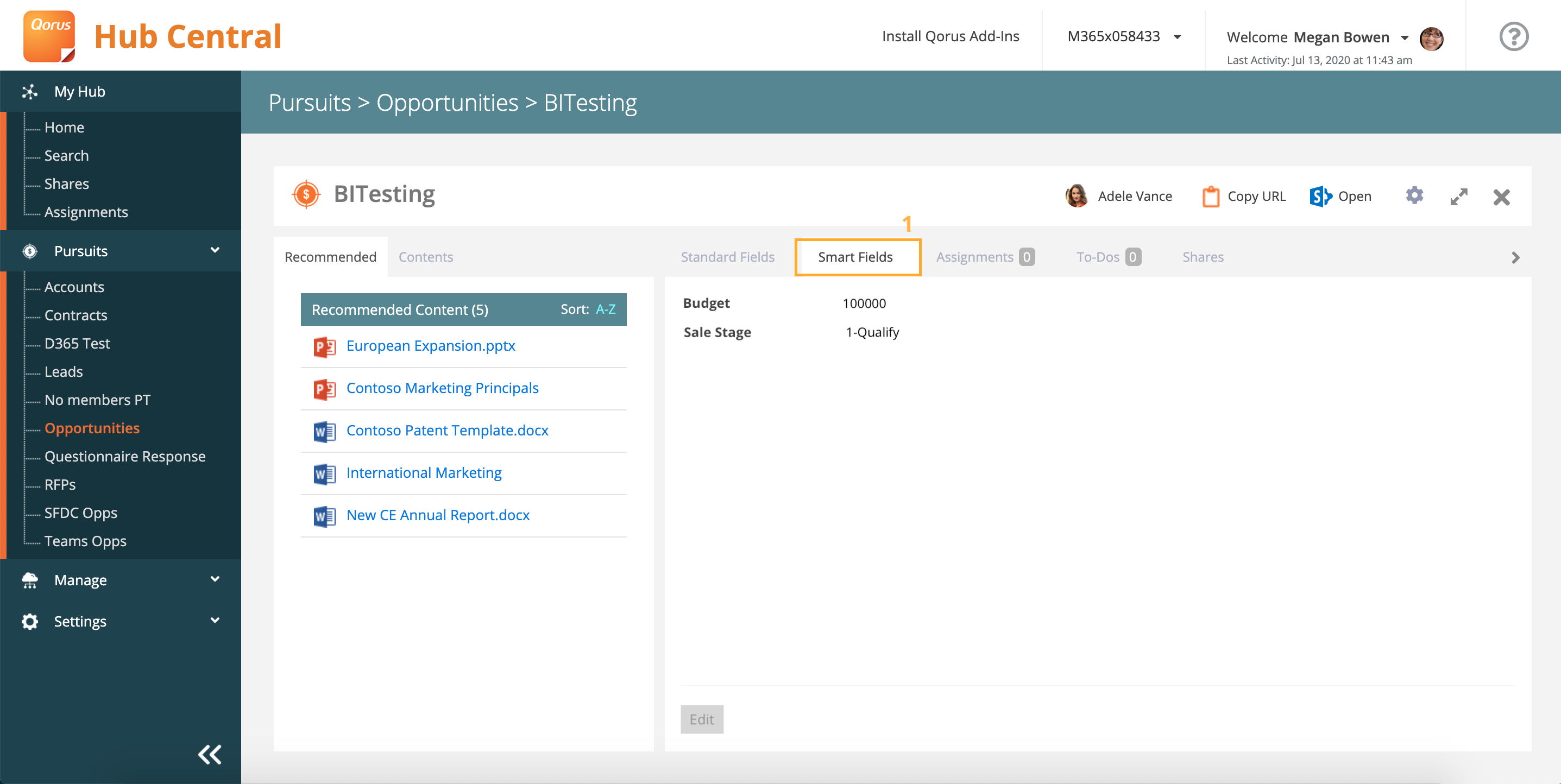Switch to the Contents tab
This screenshot has height=784, width=1561.
point(425,257)
